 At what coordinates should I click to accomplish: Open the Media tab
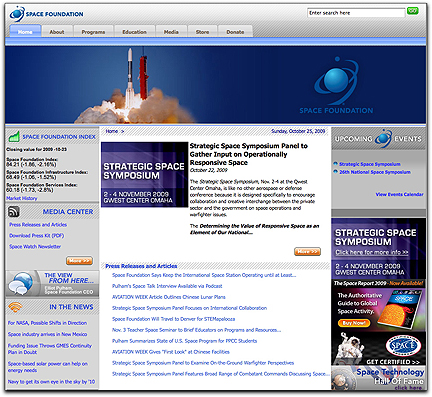171,32
